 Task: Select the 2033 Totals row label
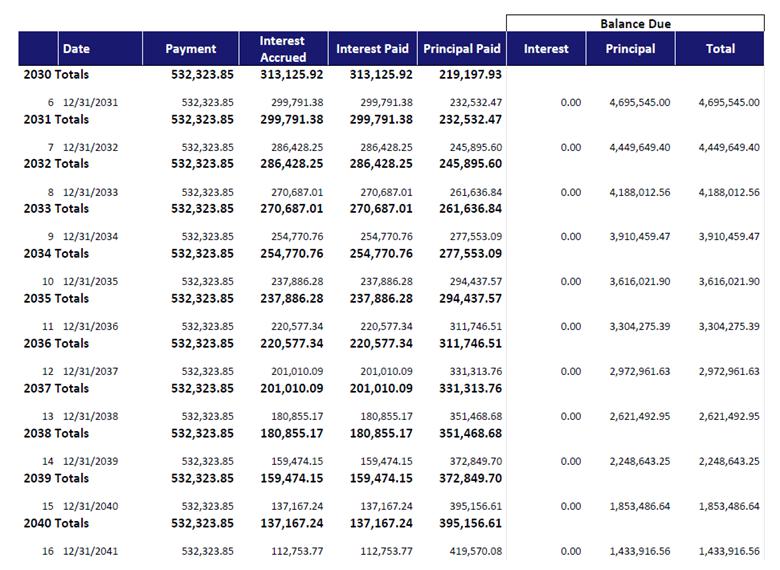point(56,209)
